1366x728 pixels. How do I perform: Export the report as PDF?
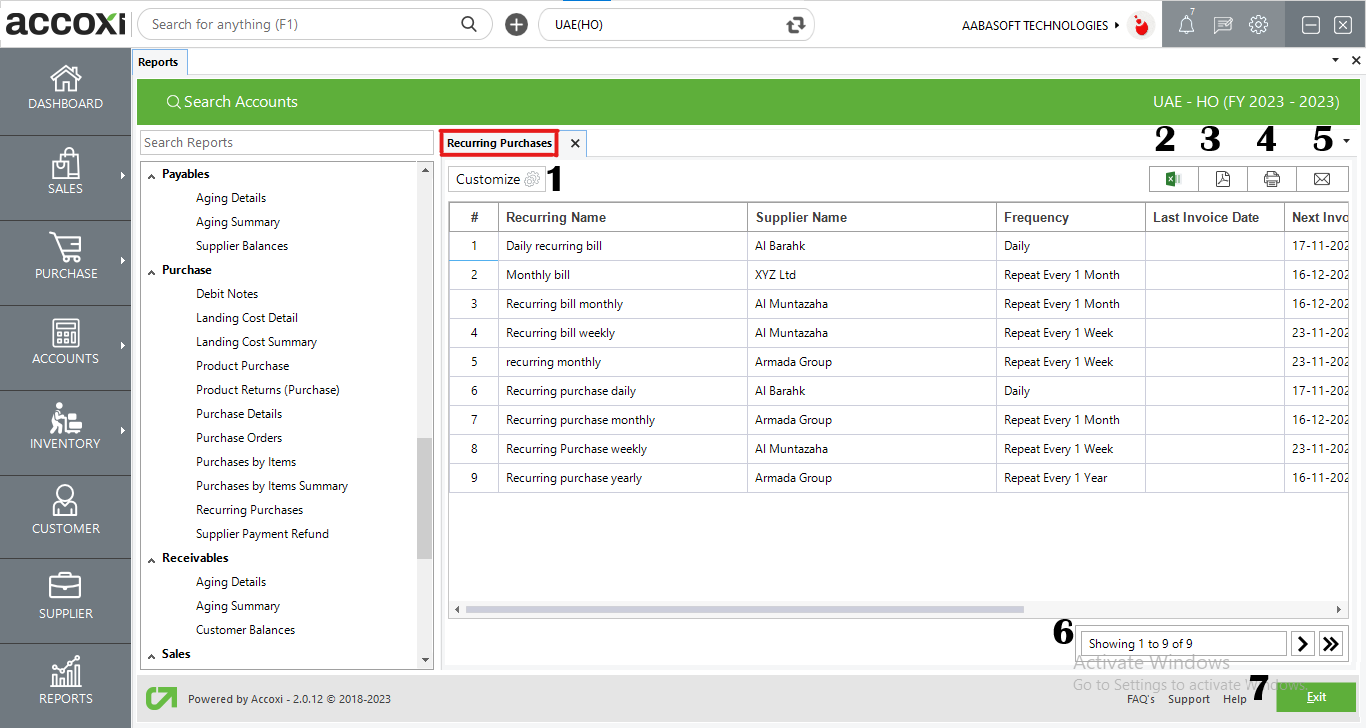[x=1222, y=178]
